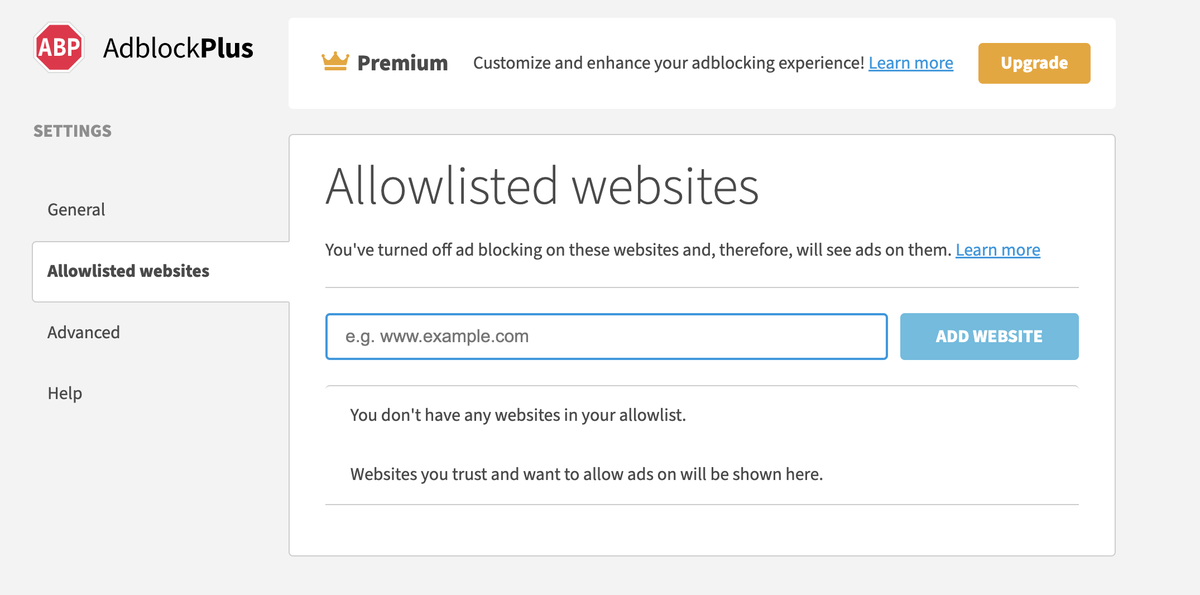Switch to the General settings tab
This screenshot has height=595, width=1200.
[76, 210]
